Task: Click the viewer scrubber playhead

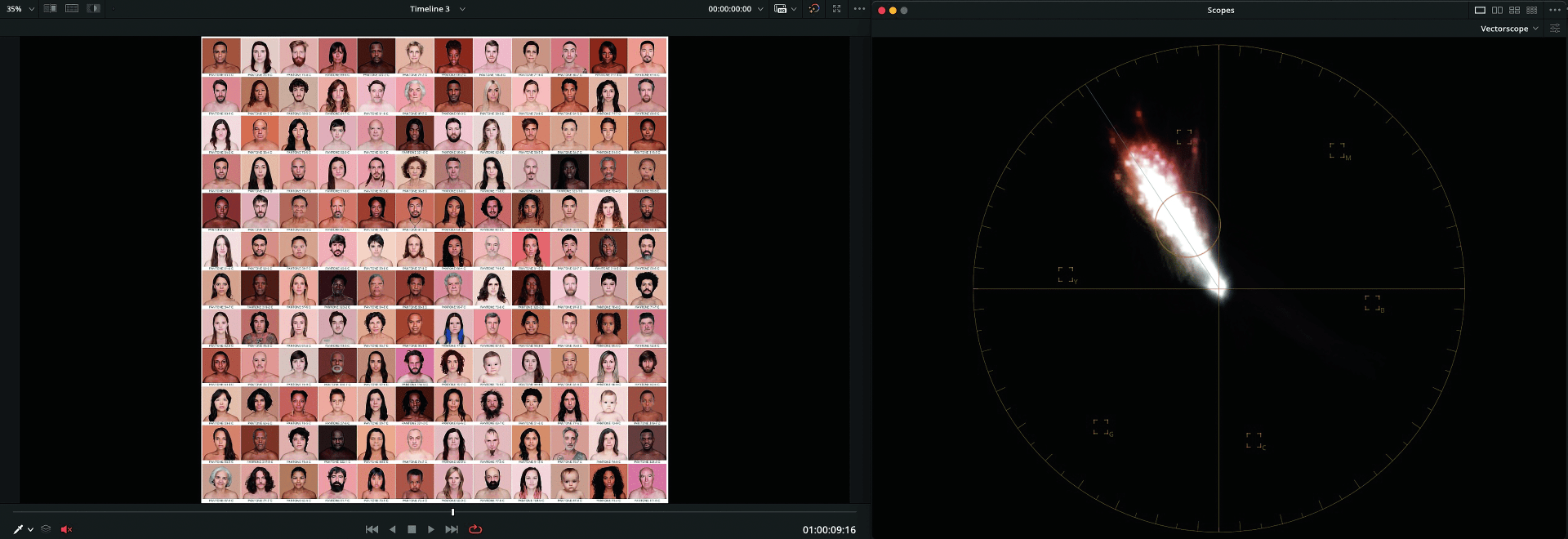Action: [x=452, y=512]
